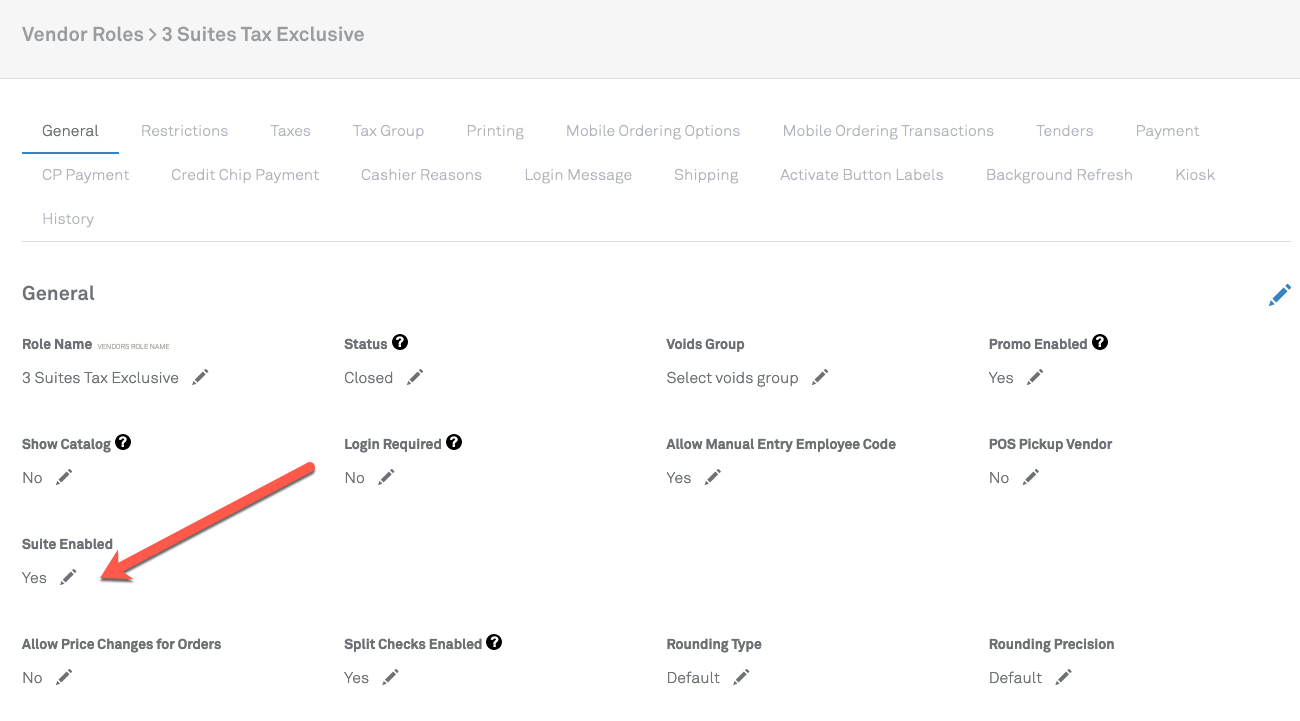This screenshot has width=1300, height=721.
Task: Open help icon beside Show Catalog
Action: click(x=123, y=442)
